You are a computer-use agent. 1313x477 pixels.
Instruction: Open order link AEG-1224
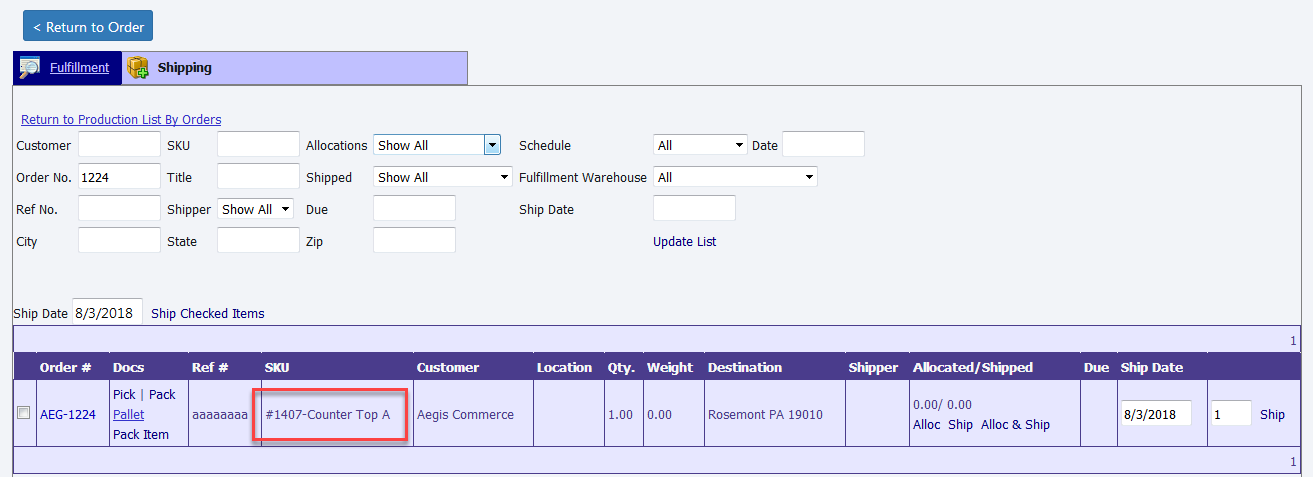(x=68, y=414)
